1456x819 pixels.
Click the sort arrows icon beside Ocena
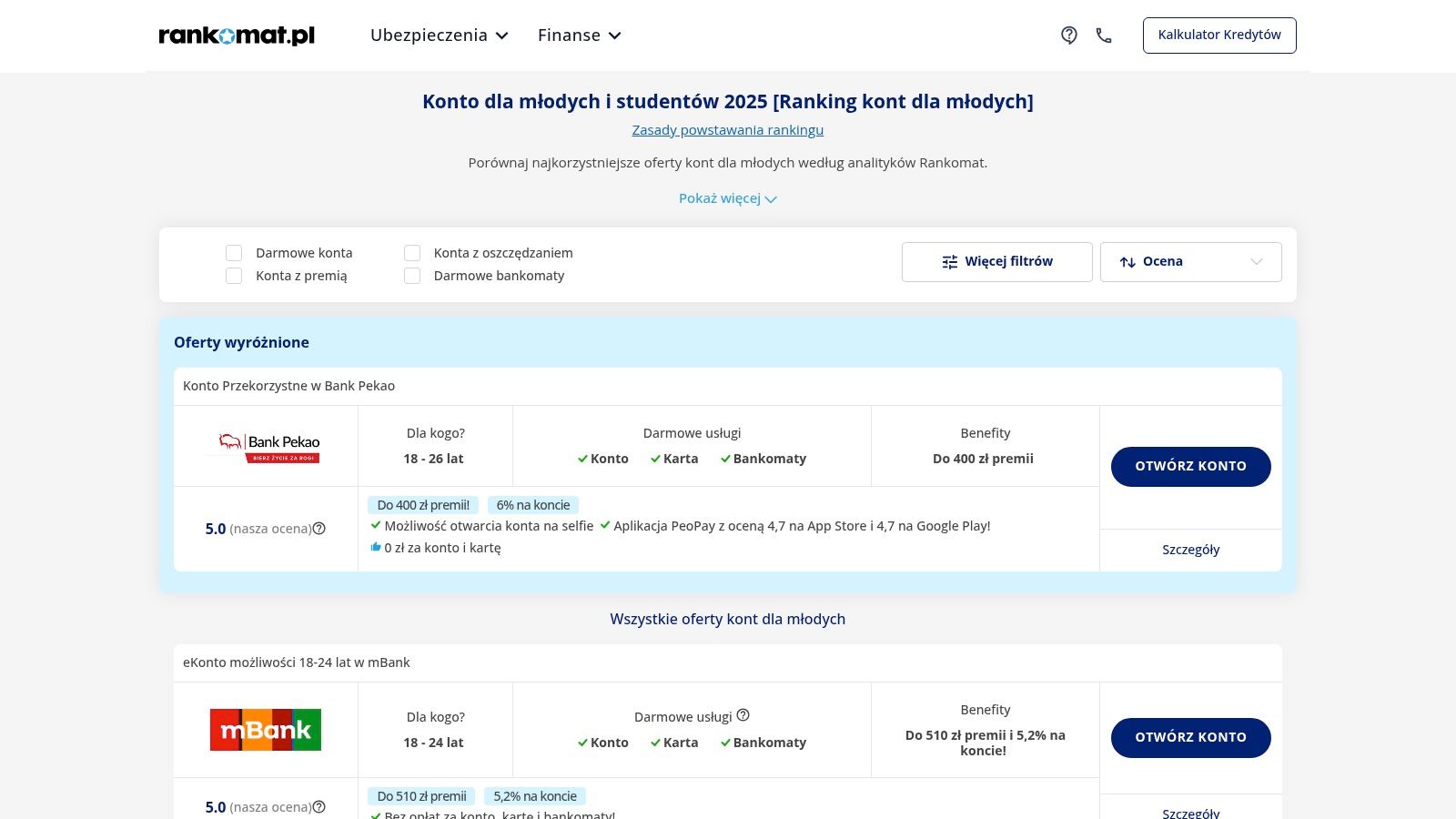(1127, 262)
